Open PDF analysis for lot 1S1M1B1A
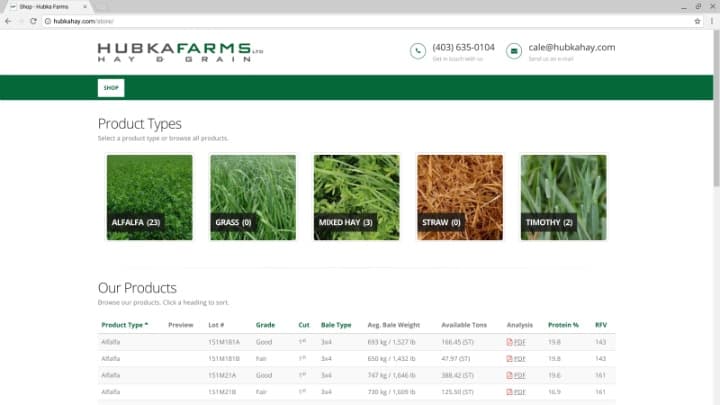The height and width of the screenshot is (405, 720). [516, 342]
